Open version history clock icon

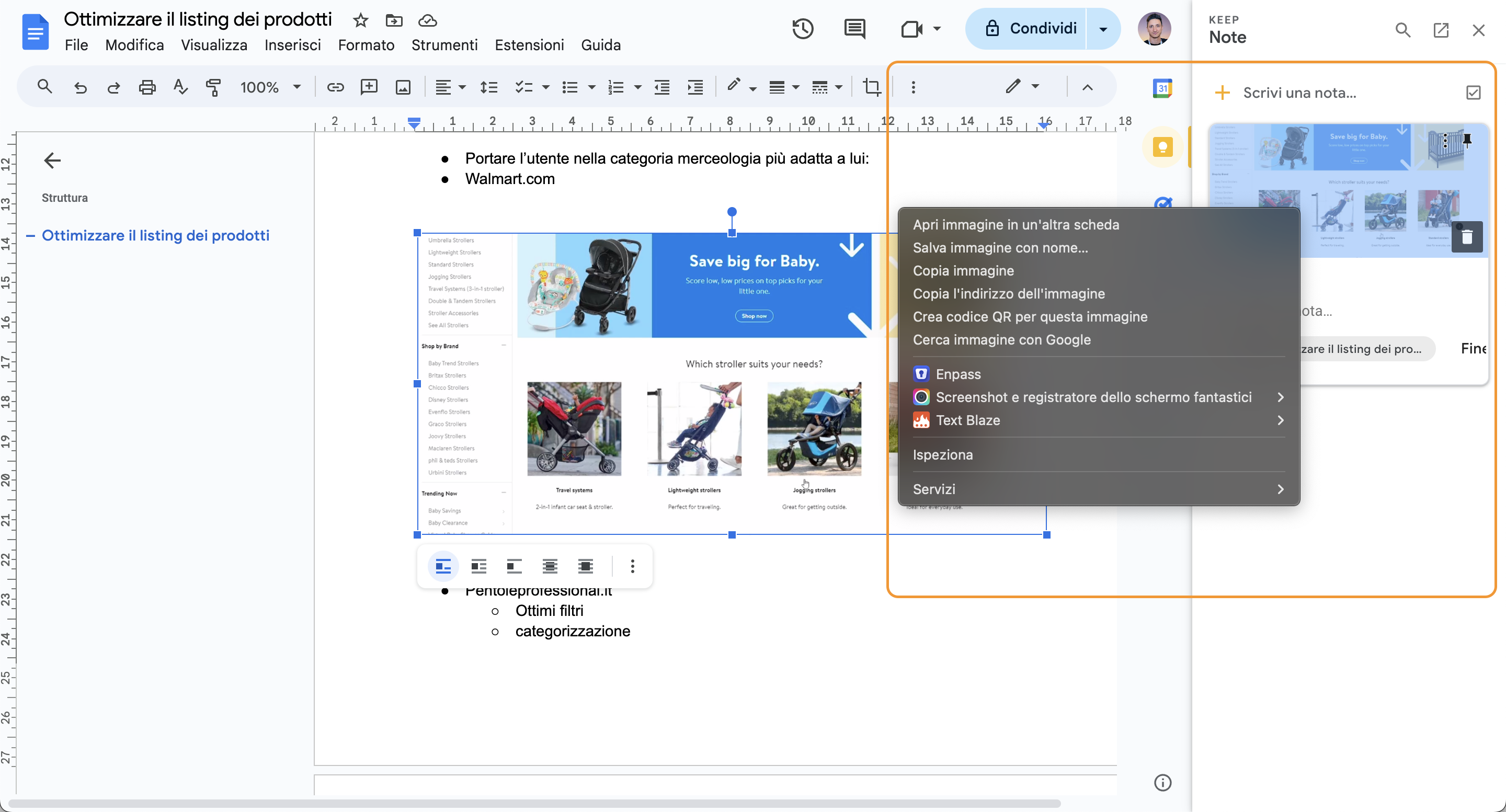coord(803,29)
